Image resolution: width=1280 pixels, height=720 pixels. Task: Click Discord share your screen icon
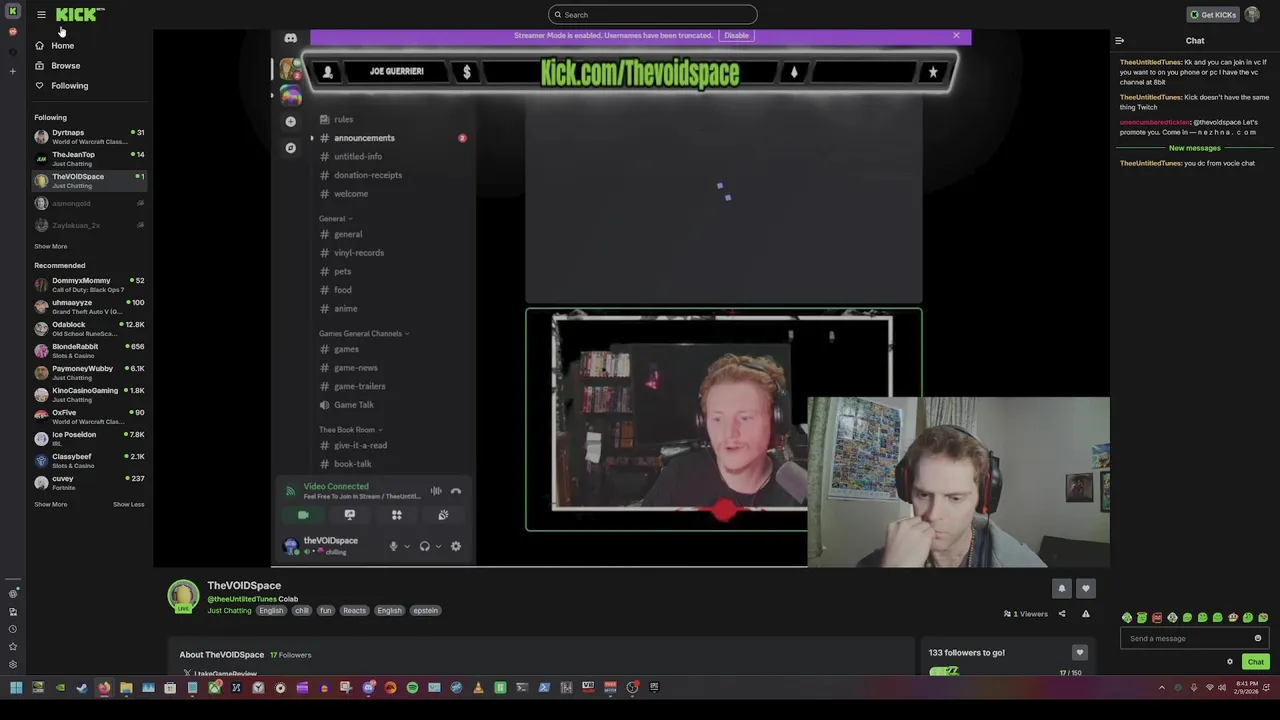(350, 515)
